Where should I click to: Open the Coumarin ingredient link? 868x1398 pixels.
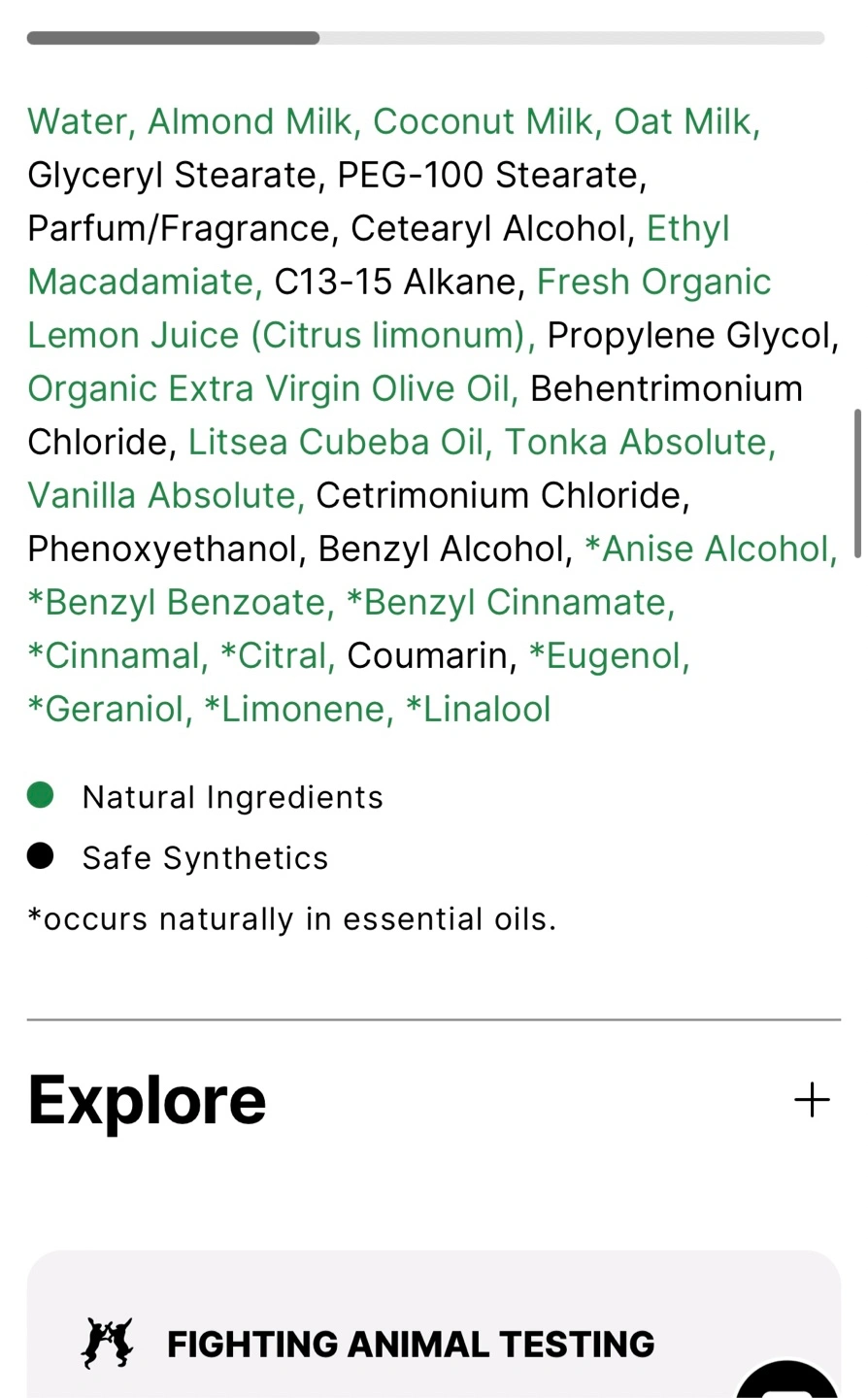click(426, 655)
